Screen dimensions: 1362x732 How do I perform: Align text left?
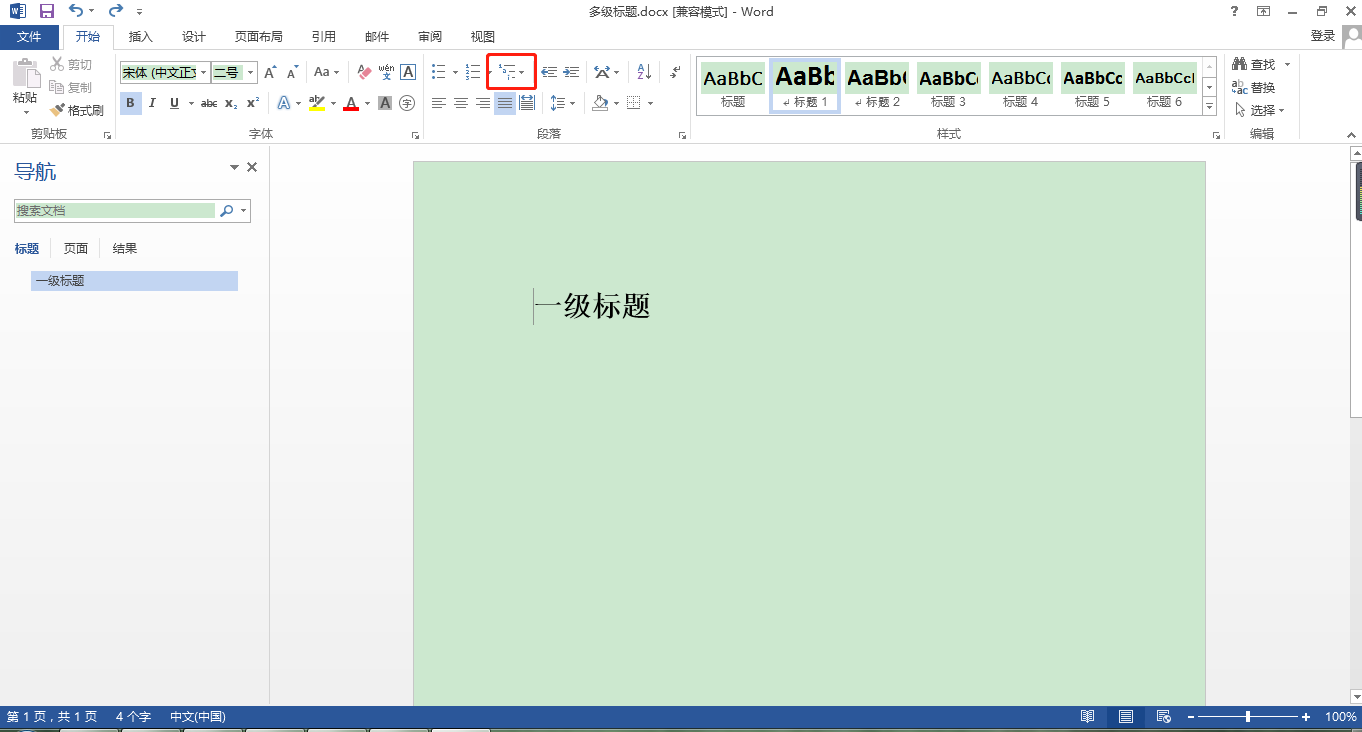(x=439, y=103)
